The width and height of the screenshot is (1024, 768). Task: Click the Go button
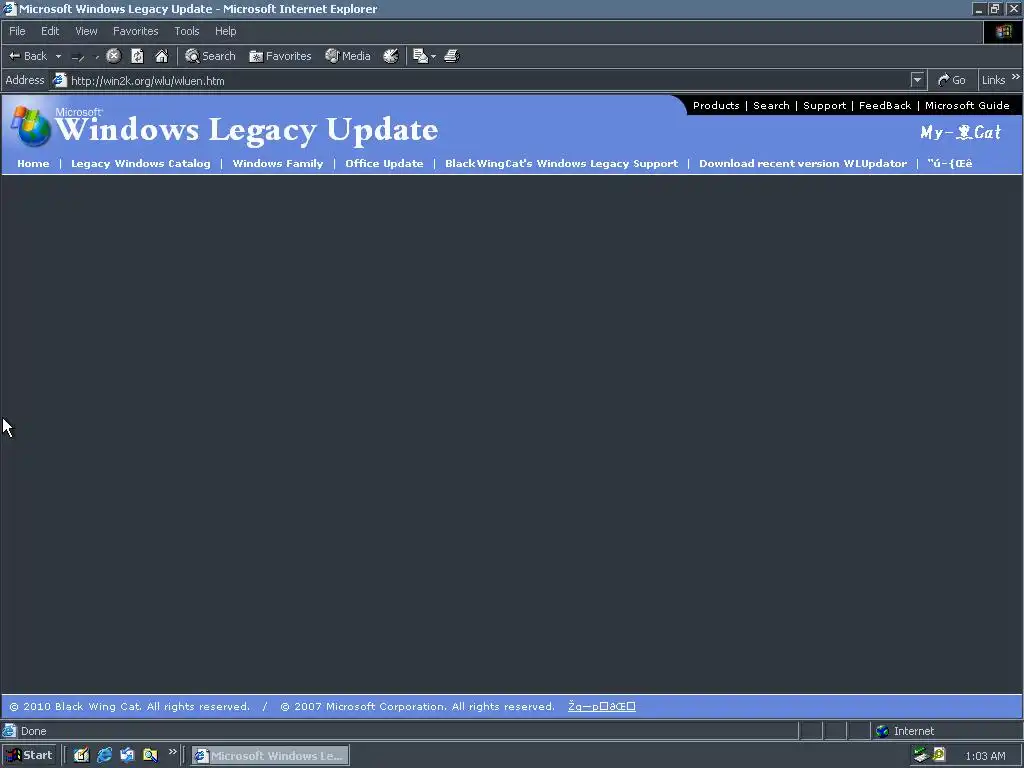[x=952, y=80]
